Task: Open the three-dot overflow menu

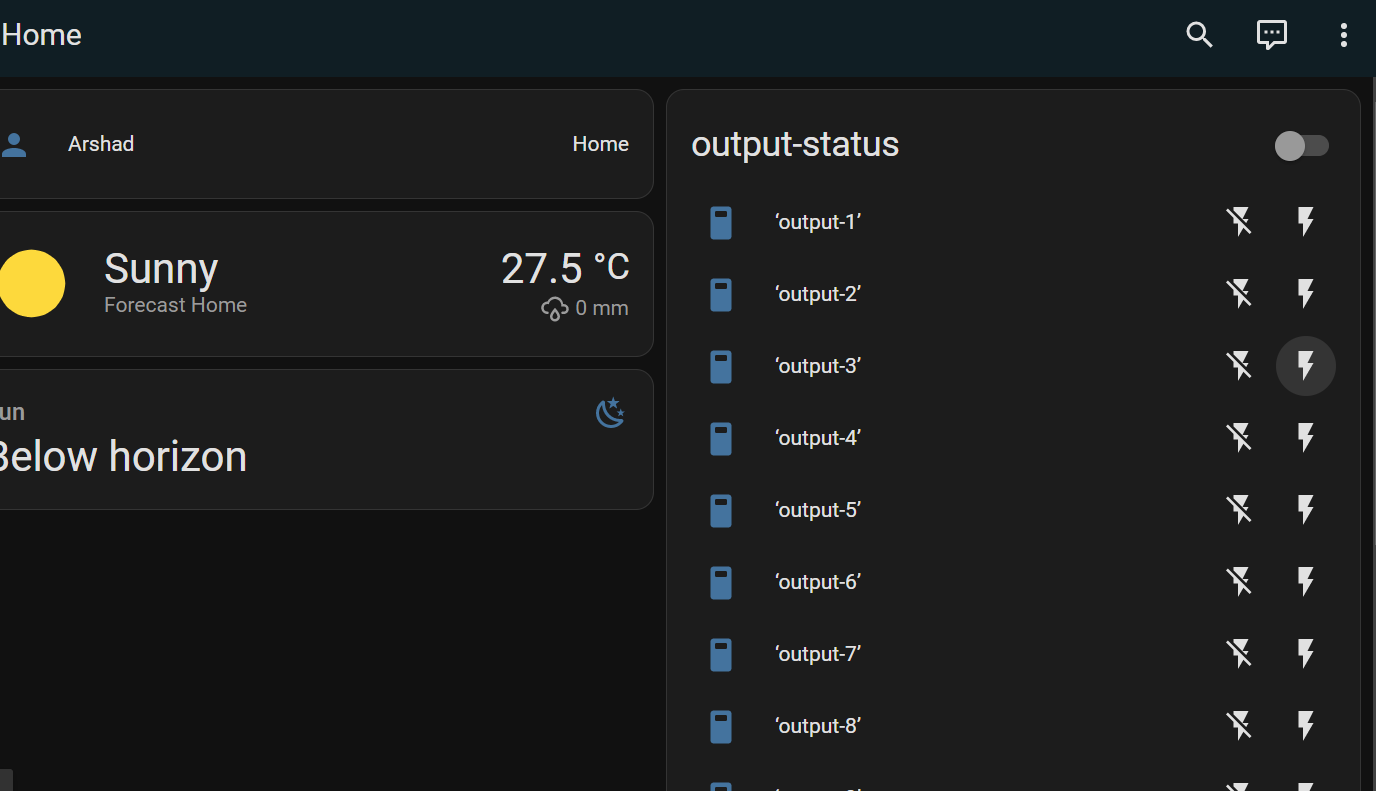Action: [x=1343, y=35]
